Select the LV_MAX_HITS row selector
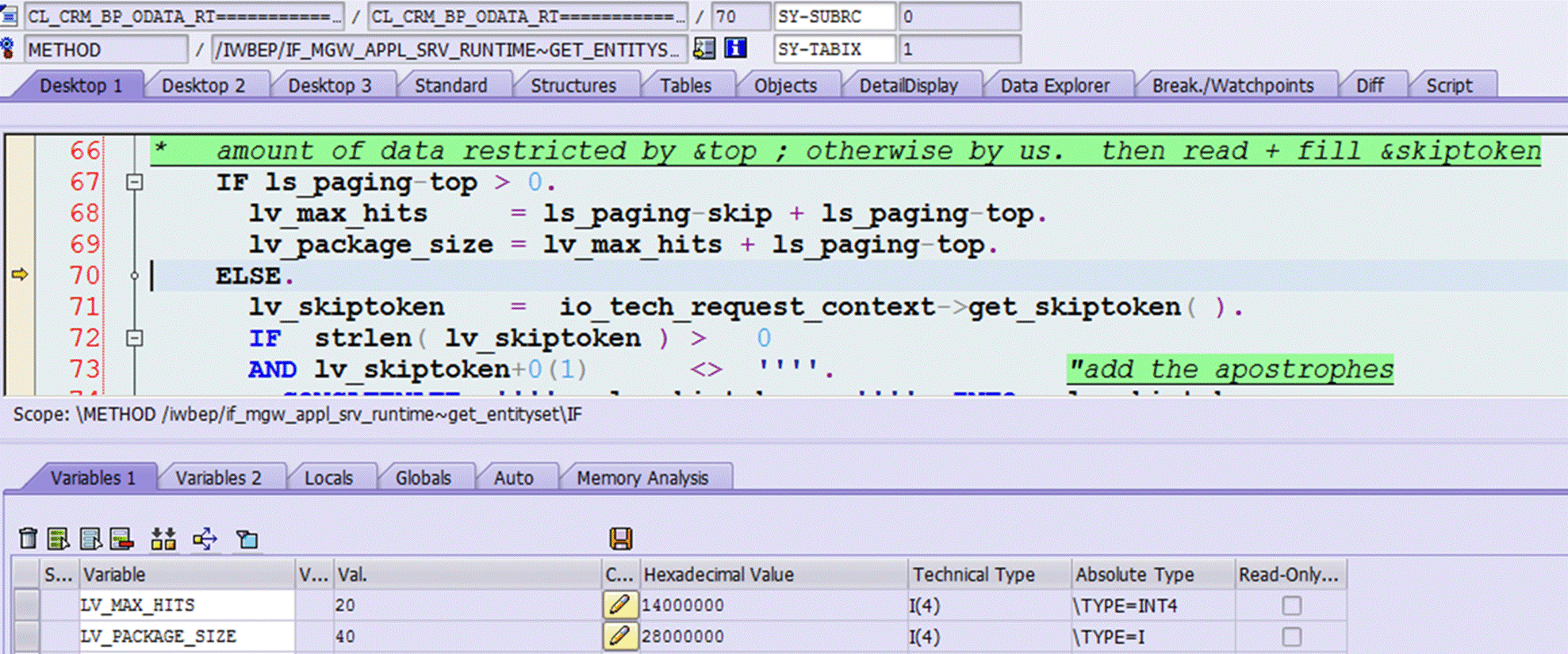Image resolution: width=1568 pixels, height=654 pixels. [27, 606]
